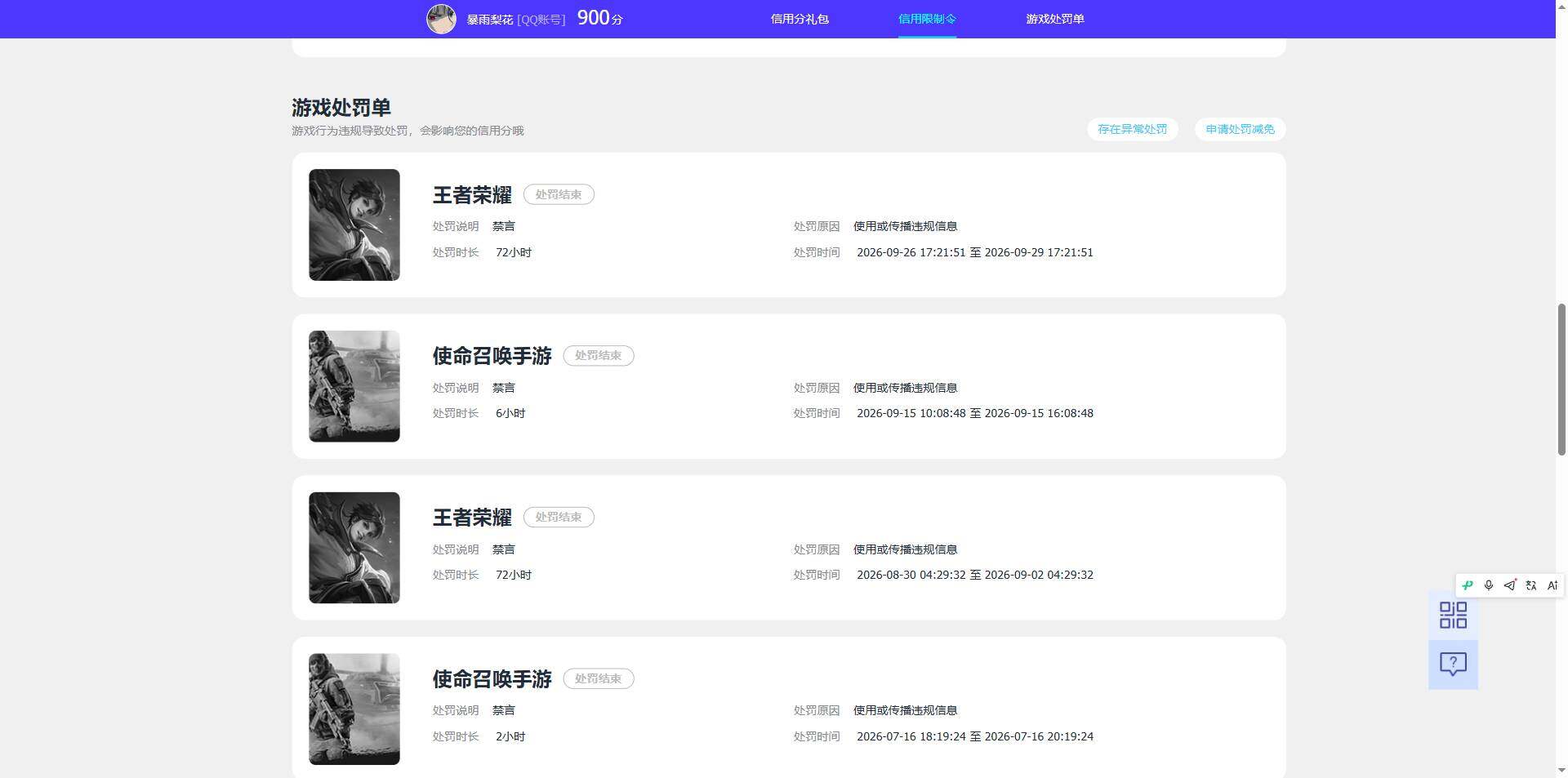Click the scrollbar down arrow
This screenshot has width=1568, height=778.
click(1561, 770)
